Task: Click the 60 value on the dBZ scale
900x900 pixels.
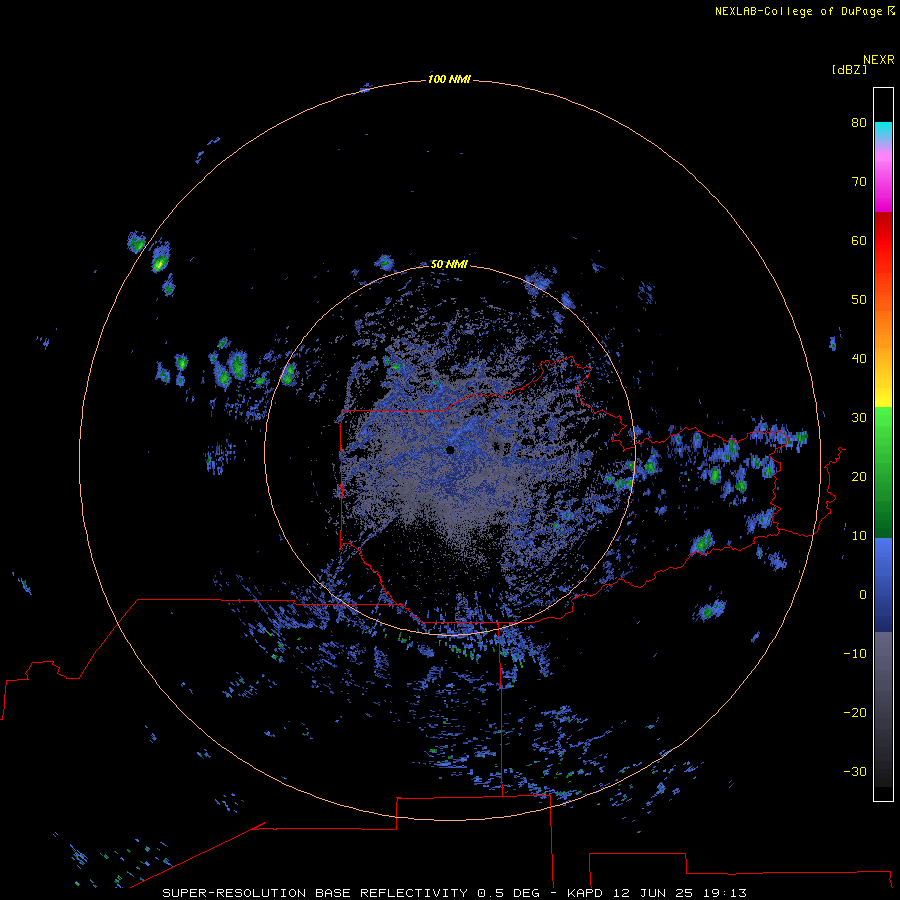Action: point(859,241)
